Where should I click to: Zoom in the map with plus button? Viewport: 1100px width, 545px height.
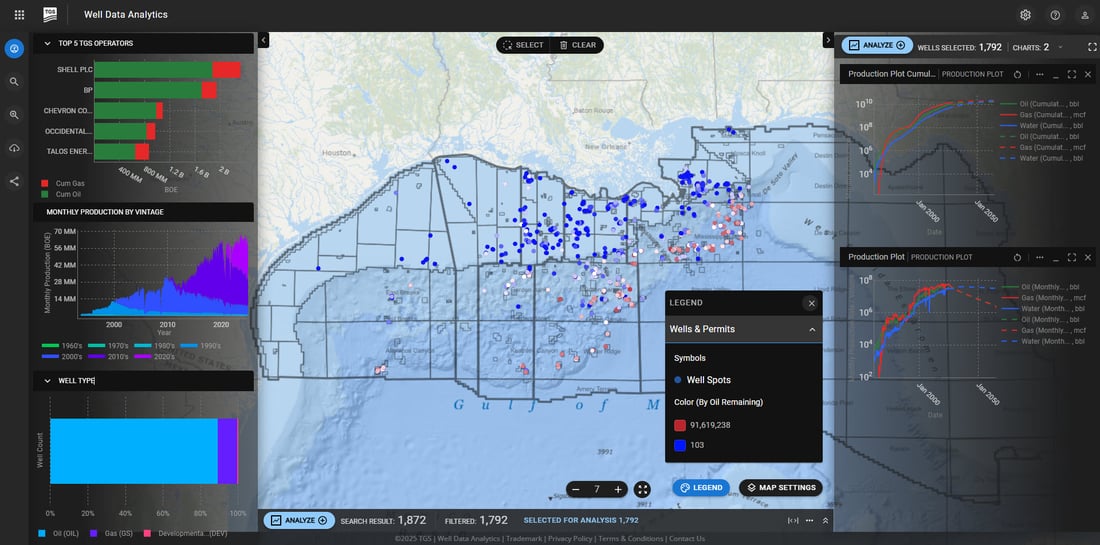[x=618, y=489]
